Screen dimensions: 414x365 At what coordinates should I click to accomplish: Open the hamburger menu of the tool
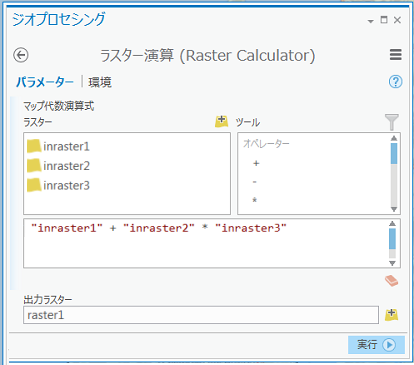tap(396, 55)
